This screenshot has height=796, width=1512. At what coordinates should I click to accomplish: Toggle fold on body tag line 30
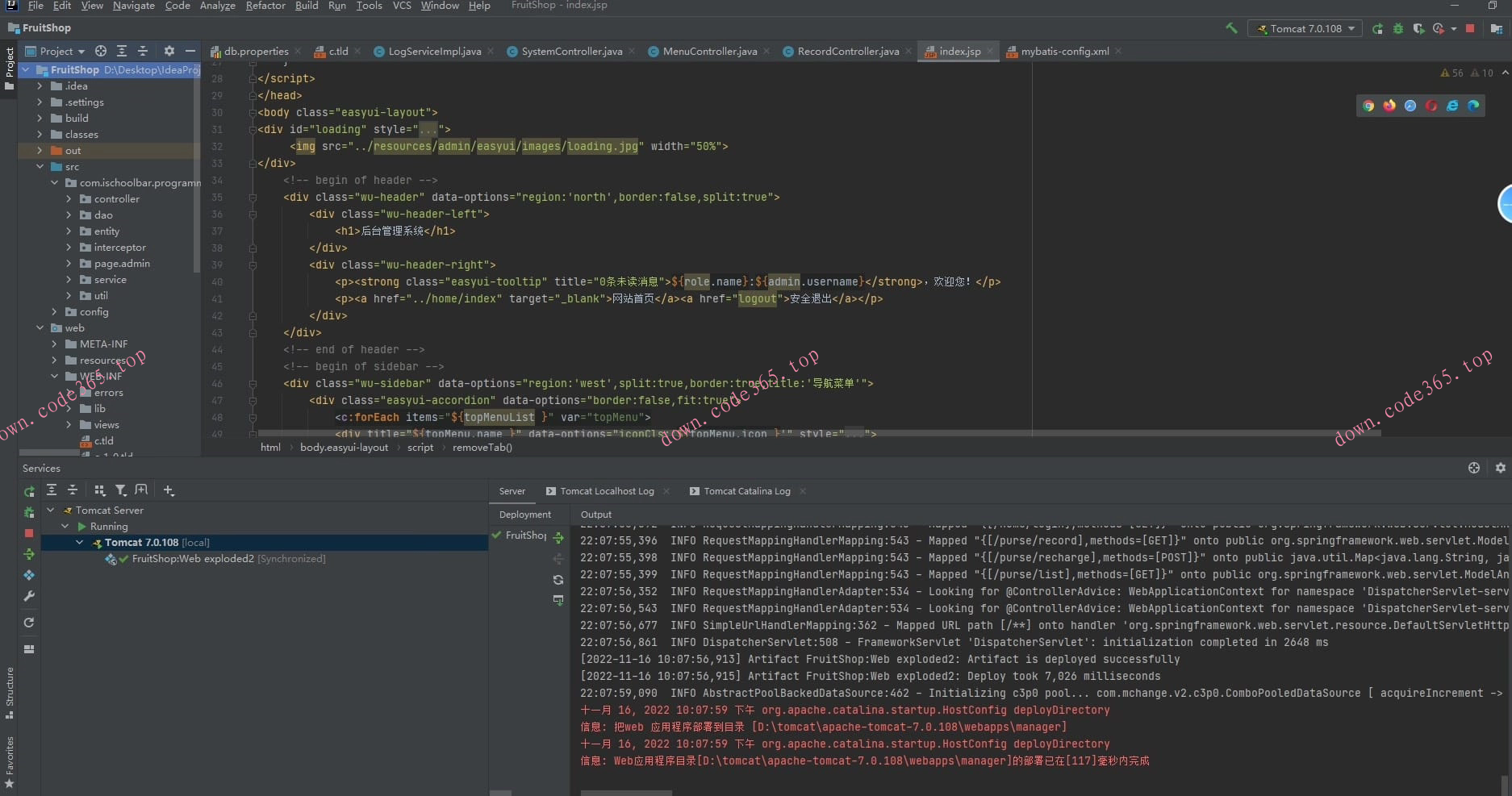[x=253, y=113]
